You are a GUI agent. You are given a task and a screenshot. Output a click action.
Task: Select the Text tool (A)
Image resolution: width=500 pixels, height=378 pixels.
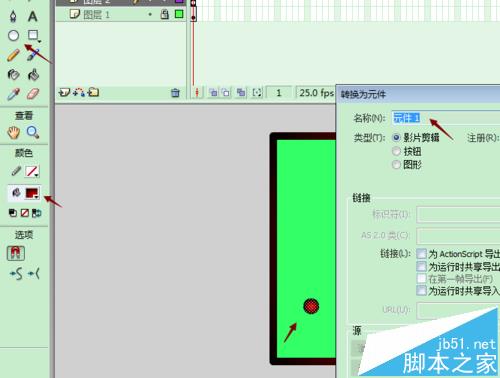point(33,16)
